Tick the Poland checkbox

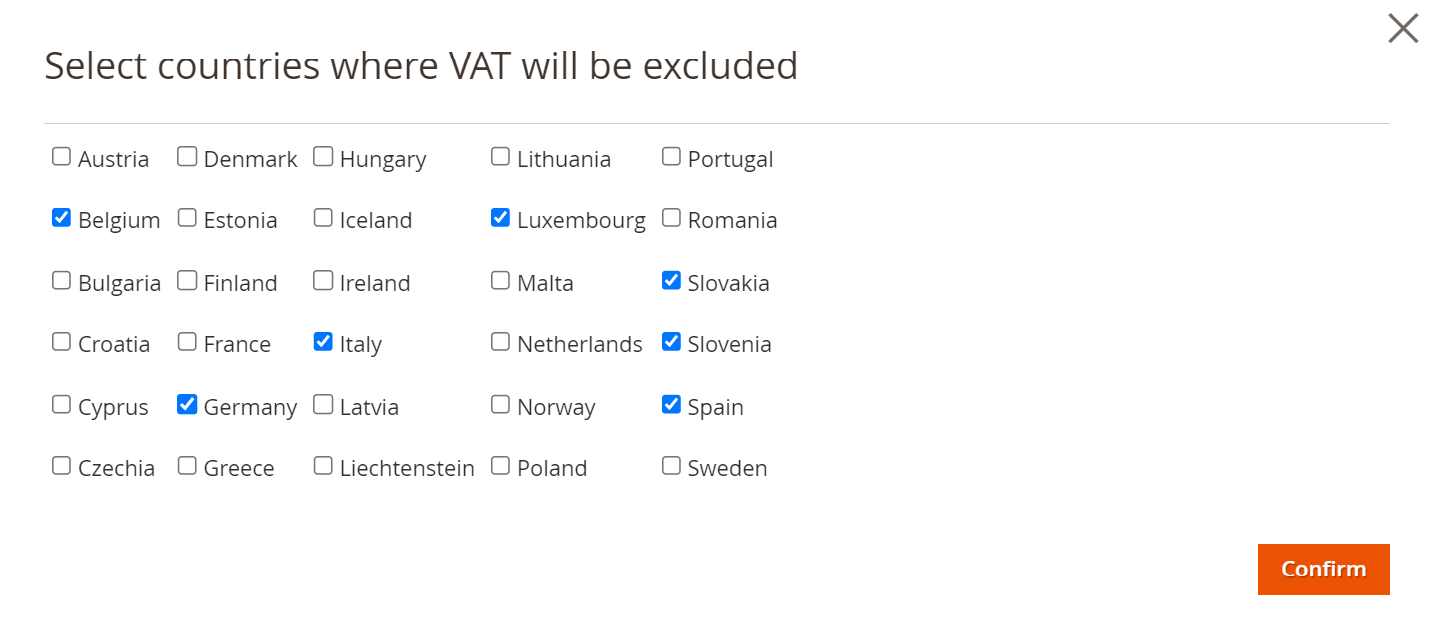[501, 466]
